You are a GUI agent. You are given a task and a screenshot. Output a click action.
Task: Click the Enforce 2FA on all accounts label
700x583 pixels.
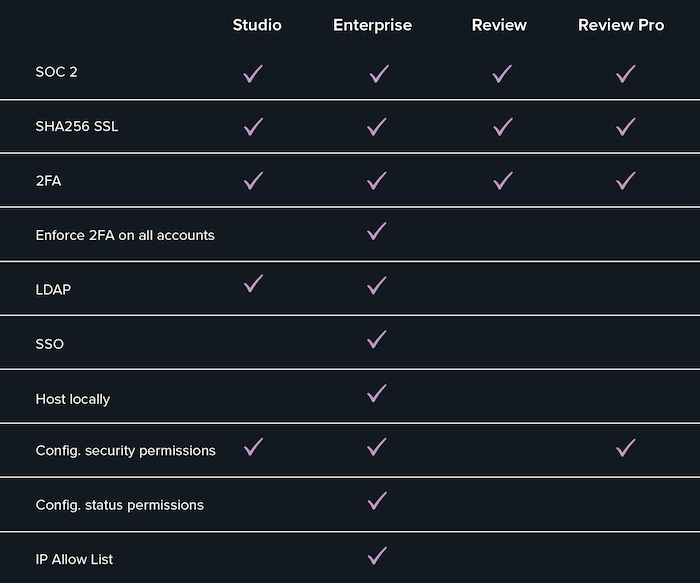coord(125,235)
